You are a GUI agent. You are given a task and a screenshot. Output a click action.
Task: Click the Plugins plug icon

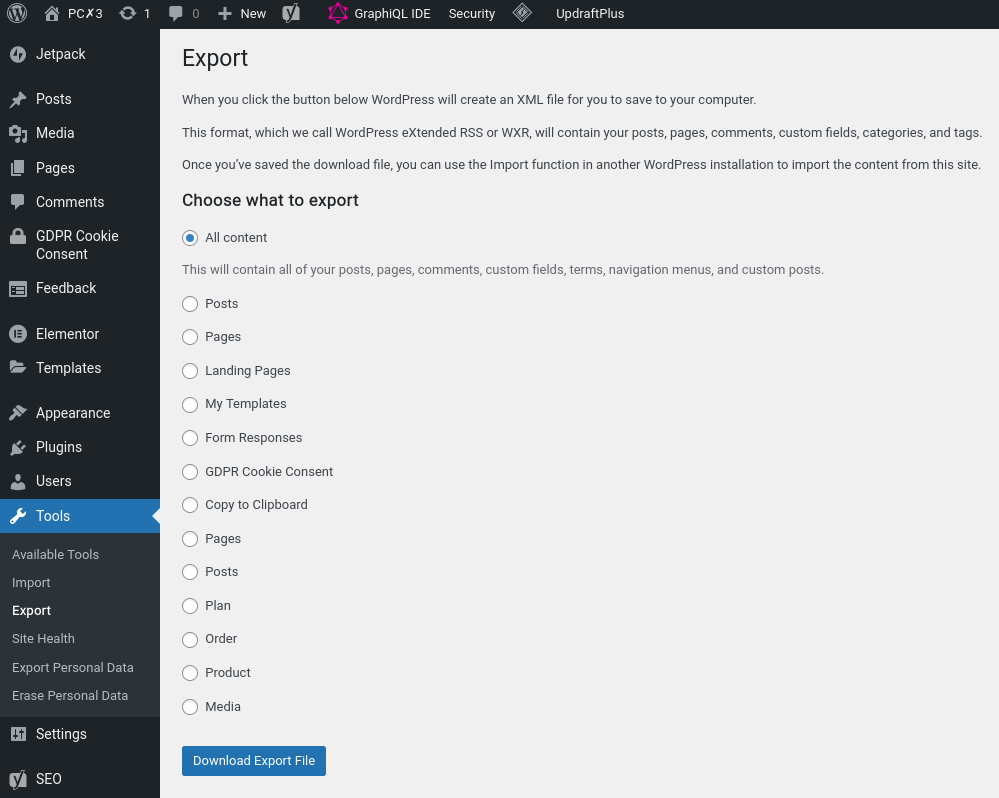(18, 447)
